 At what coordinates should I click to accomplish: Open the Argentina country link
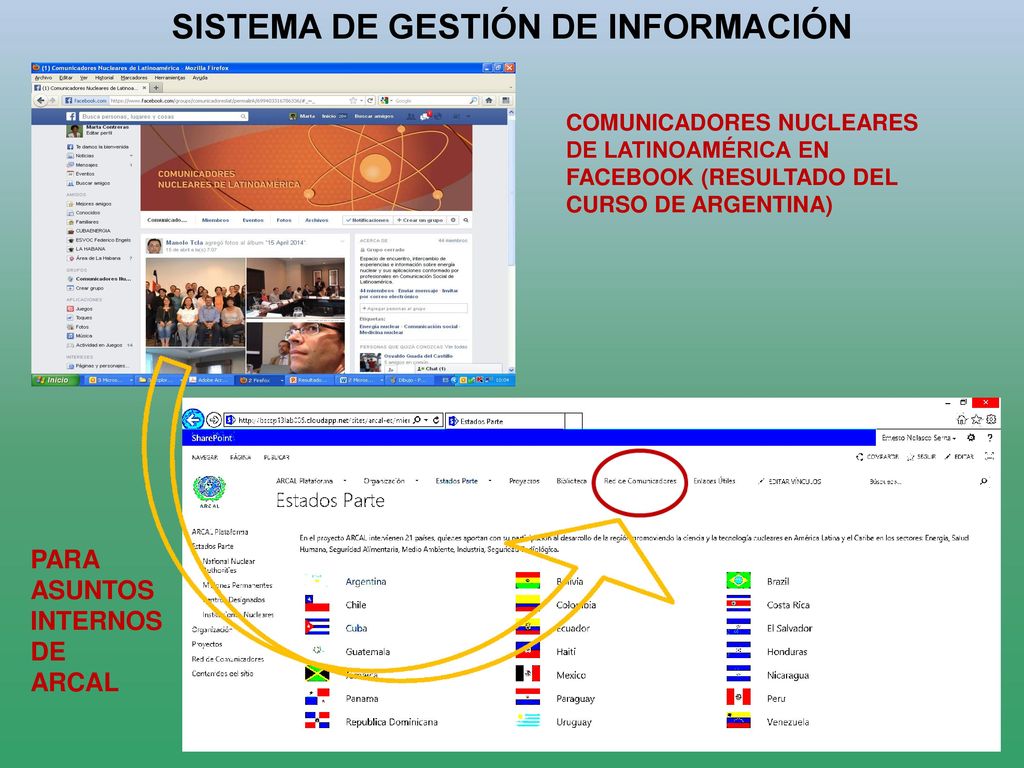[x=366, y=581]
